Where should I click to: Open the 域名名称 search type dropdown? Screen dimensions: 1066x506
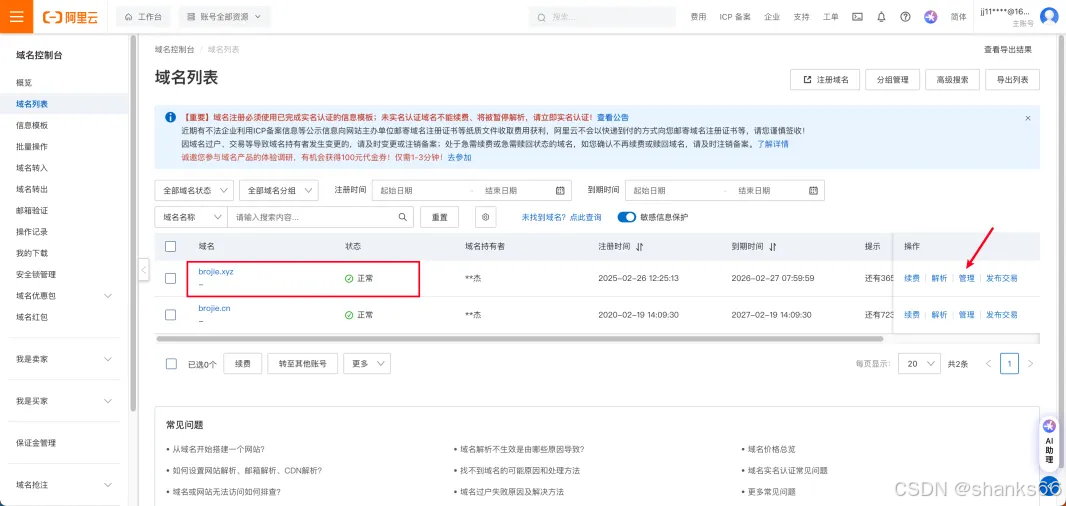(x=191, y=217)
